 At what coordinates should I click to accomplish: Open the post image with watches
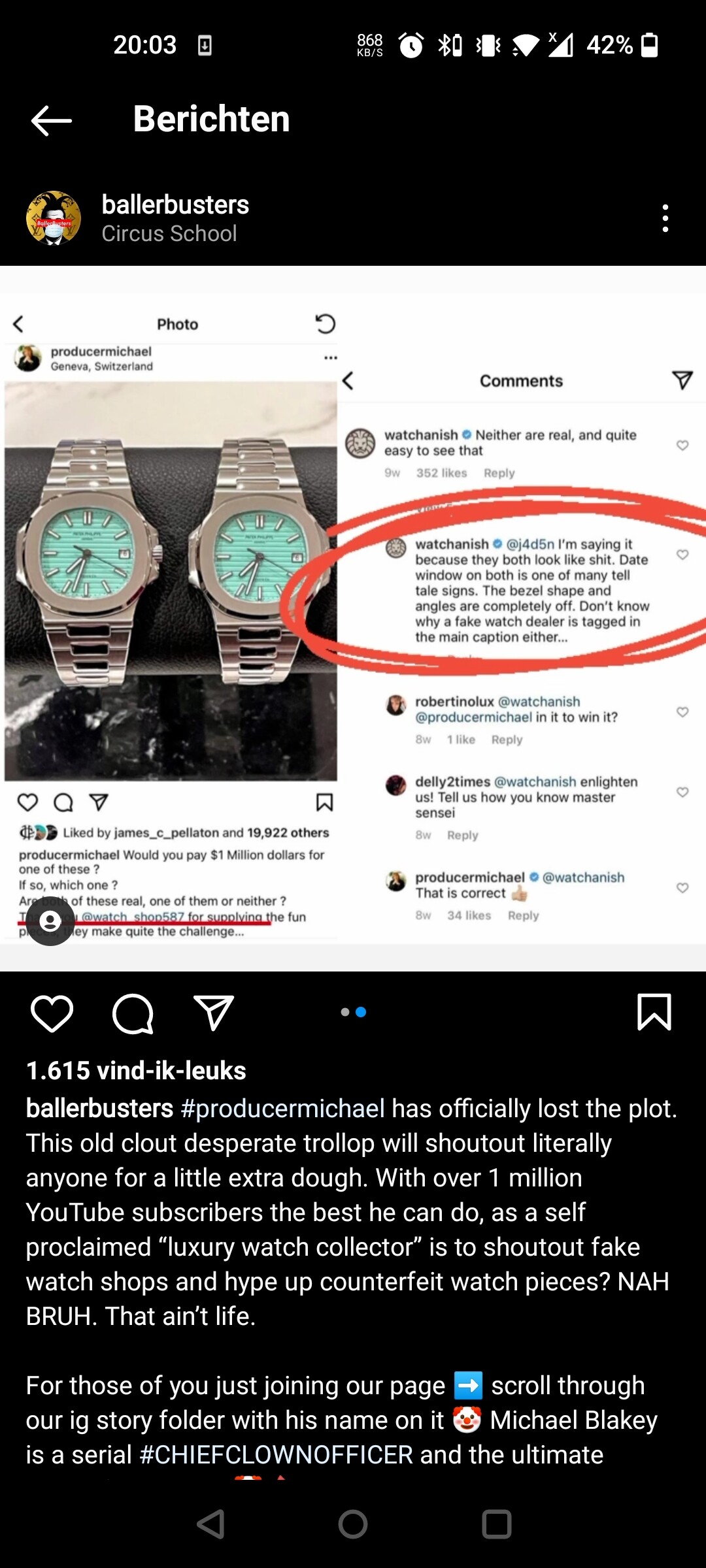[x=353, y=619]
